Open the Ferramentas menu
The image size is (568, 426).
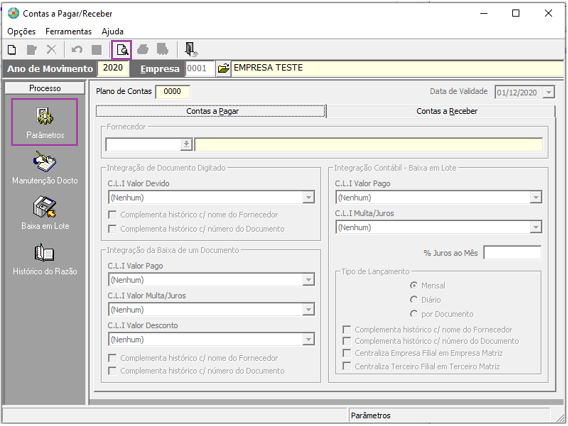(x=68, y=32)
